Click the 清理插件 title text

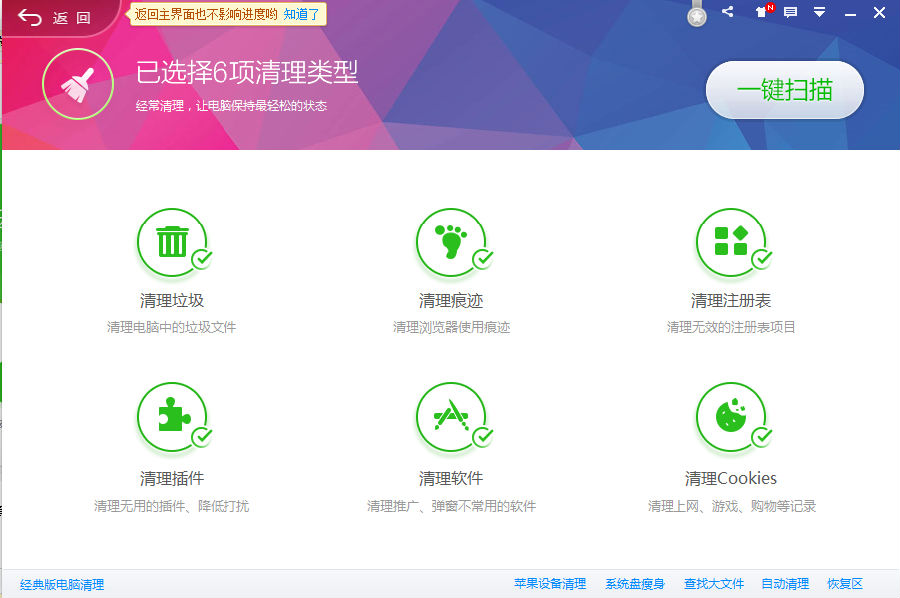coord(172,478)
